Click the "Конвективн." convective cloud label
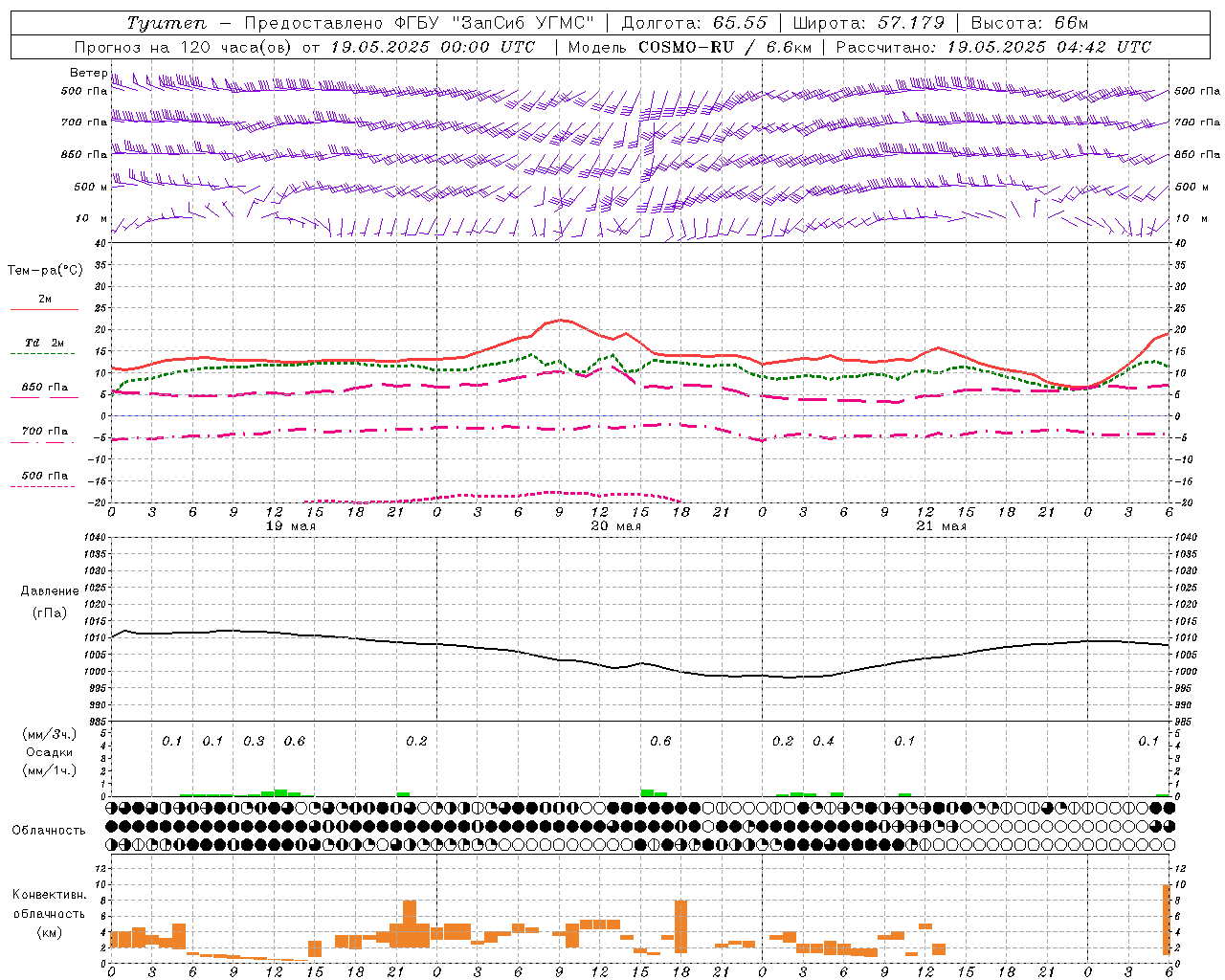The image size is (1225, 980). click(50, 895)
